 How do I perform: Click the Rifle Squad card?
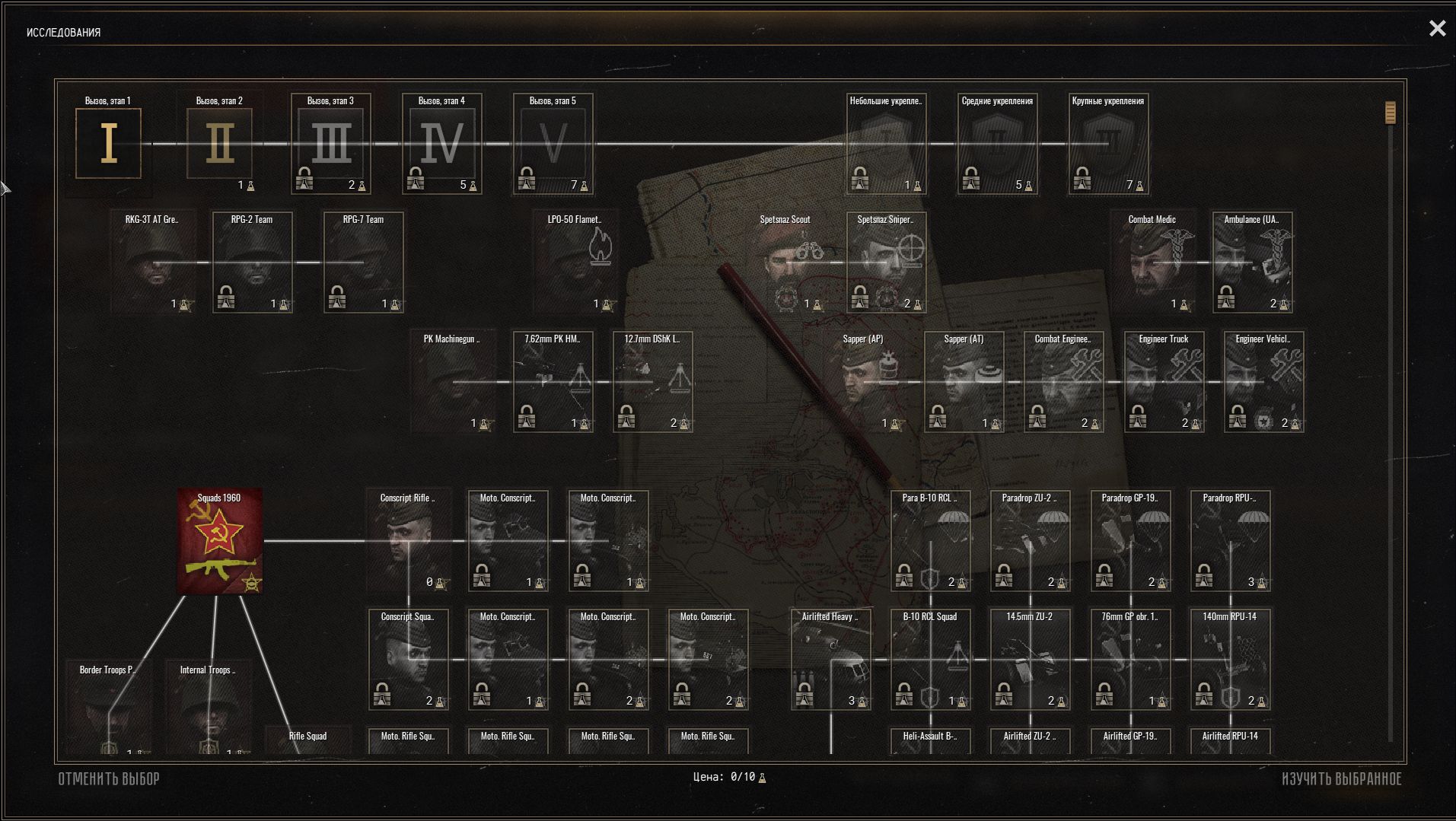(x=308, y=740)
